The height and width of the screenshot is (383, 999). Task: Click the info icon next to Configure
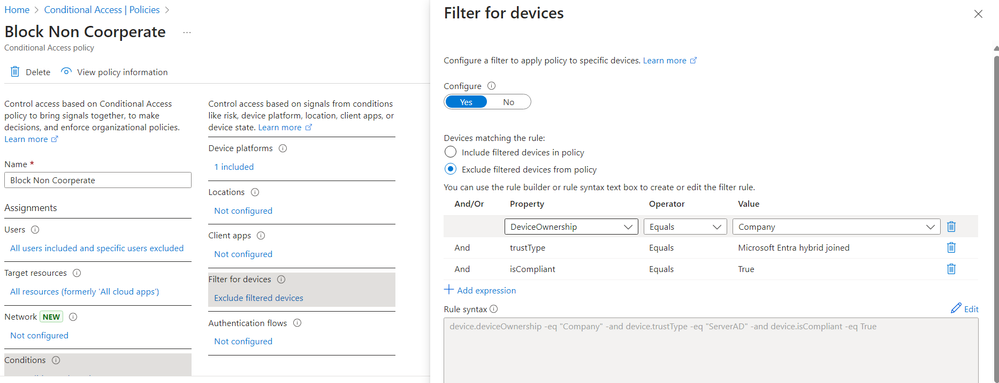pyautogui.click(x=491, y=85)
